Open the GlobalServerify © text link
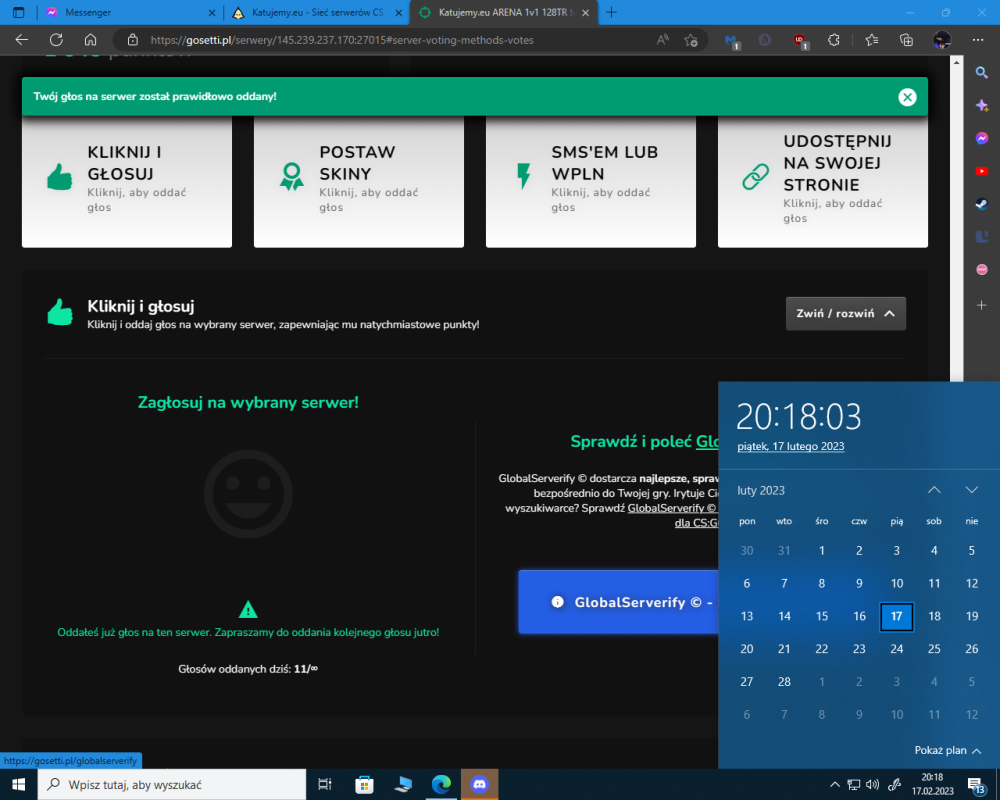This screenshot has width=1000, height=800. [x=672, y=508]
